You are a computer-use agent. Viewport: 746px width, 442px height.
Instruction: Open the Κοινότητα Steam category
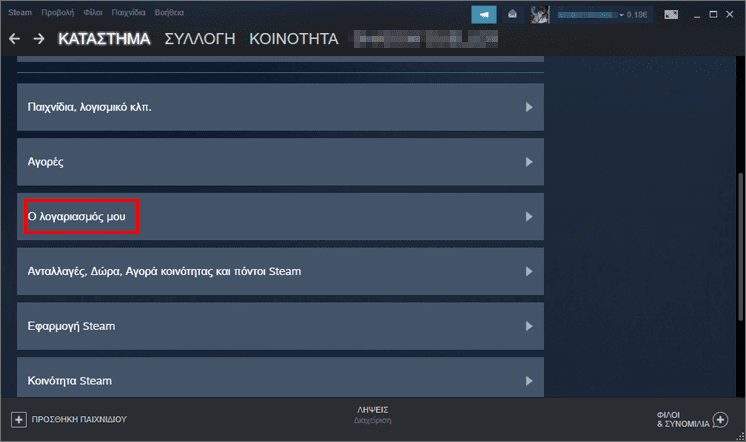pos(280,378)
